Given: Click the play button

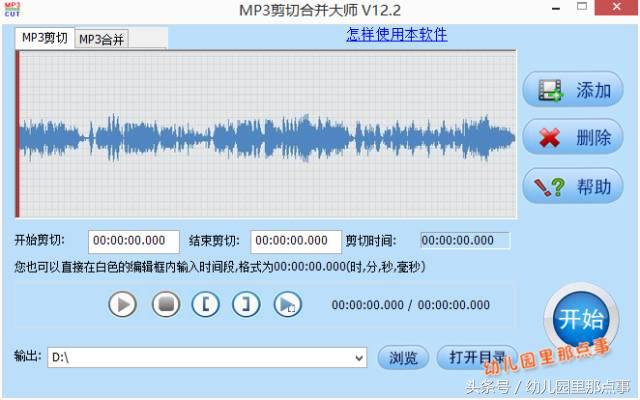Looking at the screenshot, I should (122, 304).
